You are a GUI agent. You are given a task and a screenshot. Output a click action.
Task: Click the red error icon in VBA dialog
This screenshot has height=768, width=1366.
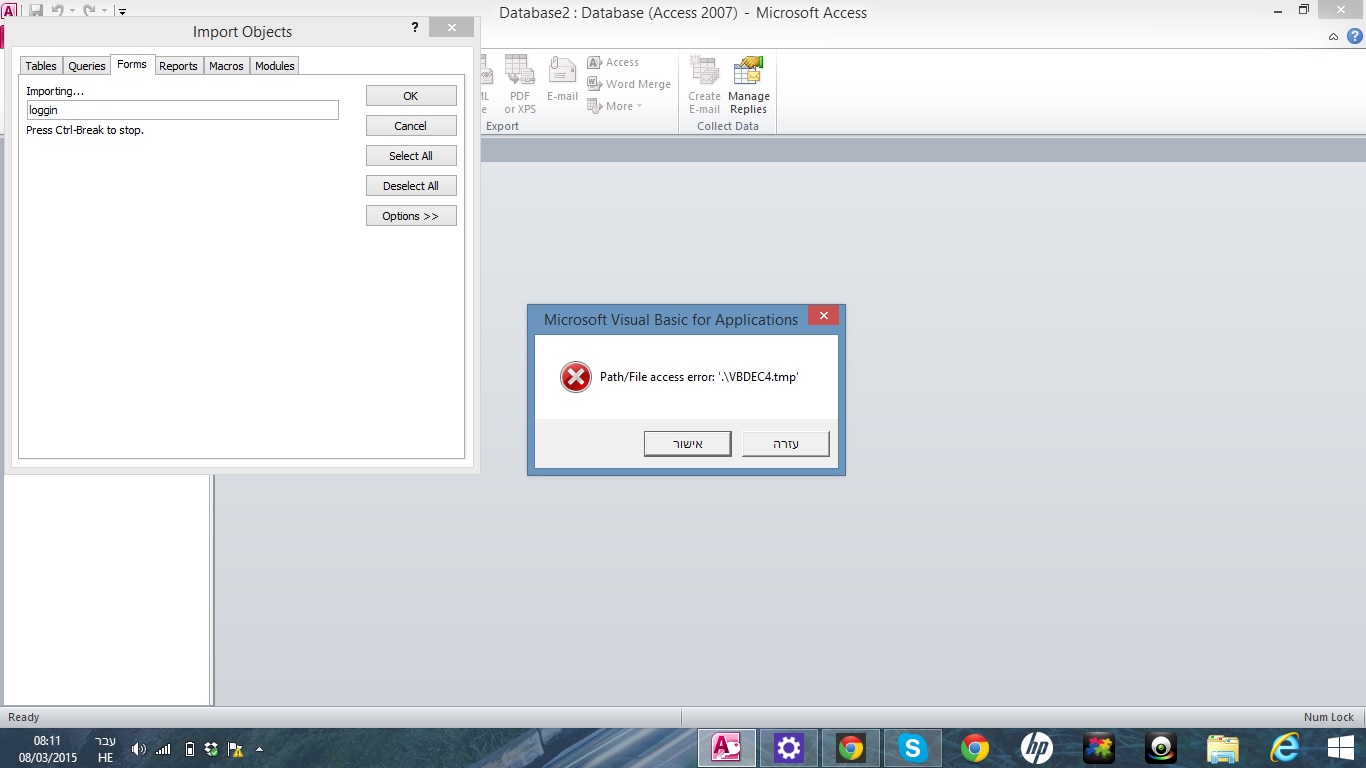[576, 377]
